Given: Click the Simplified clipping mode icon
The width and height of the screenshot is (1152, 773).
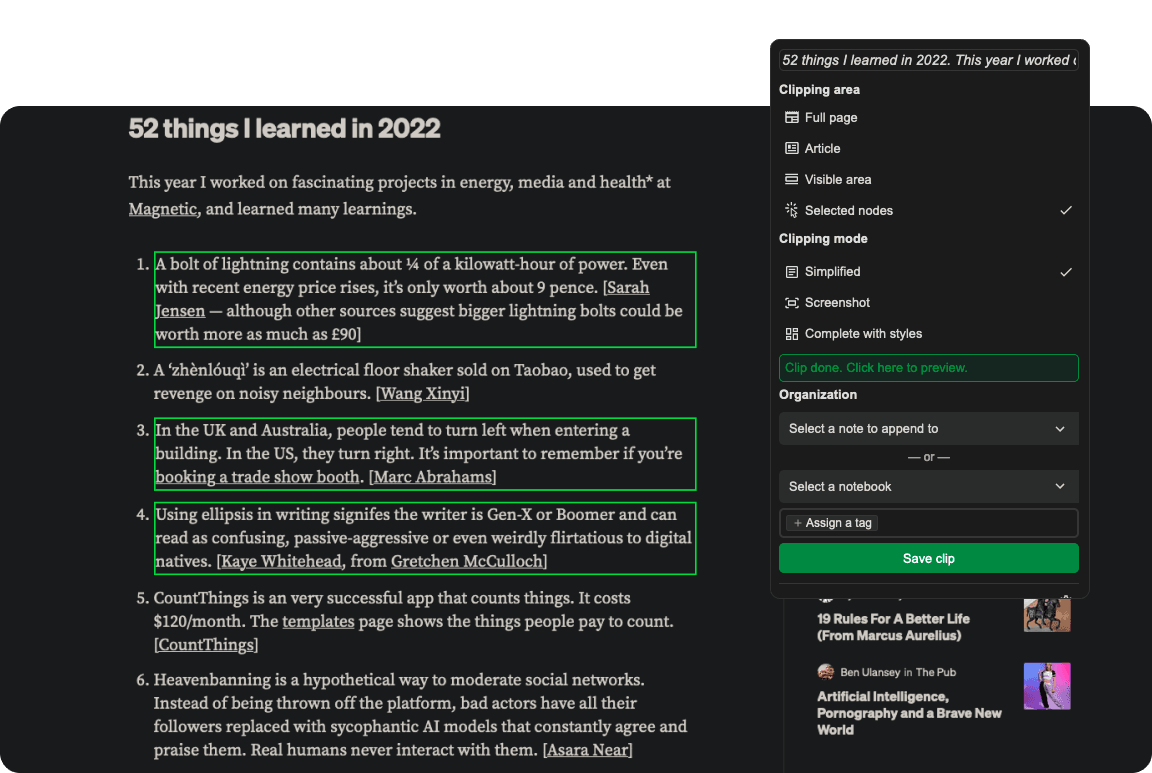Looking at the screenshot, I should (x=790, y=271).
